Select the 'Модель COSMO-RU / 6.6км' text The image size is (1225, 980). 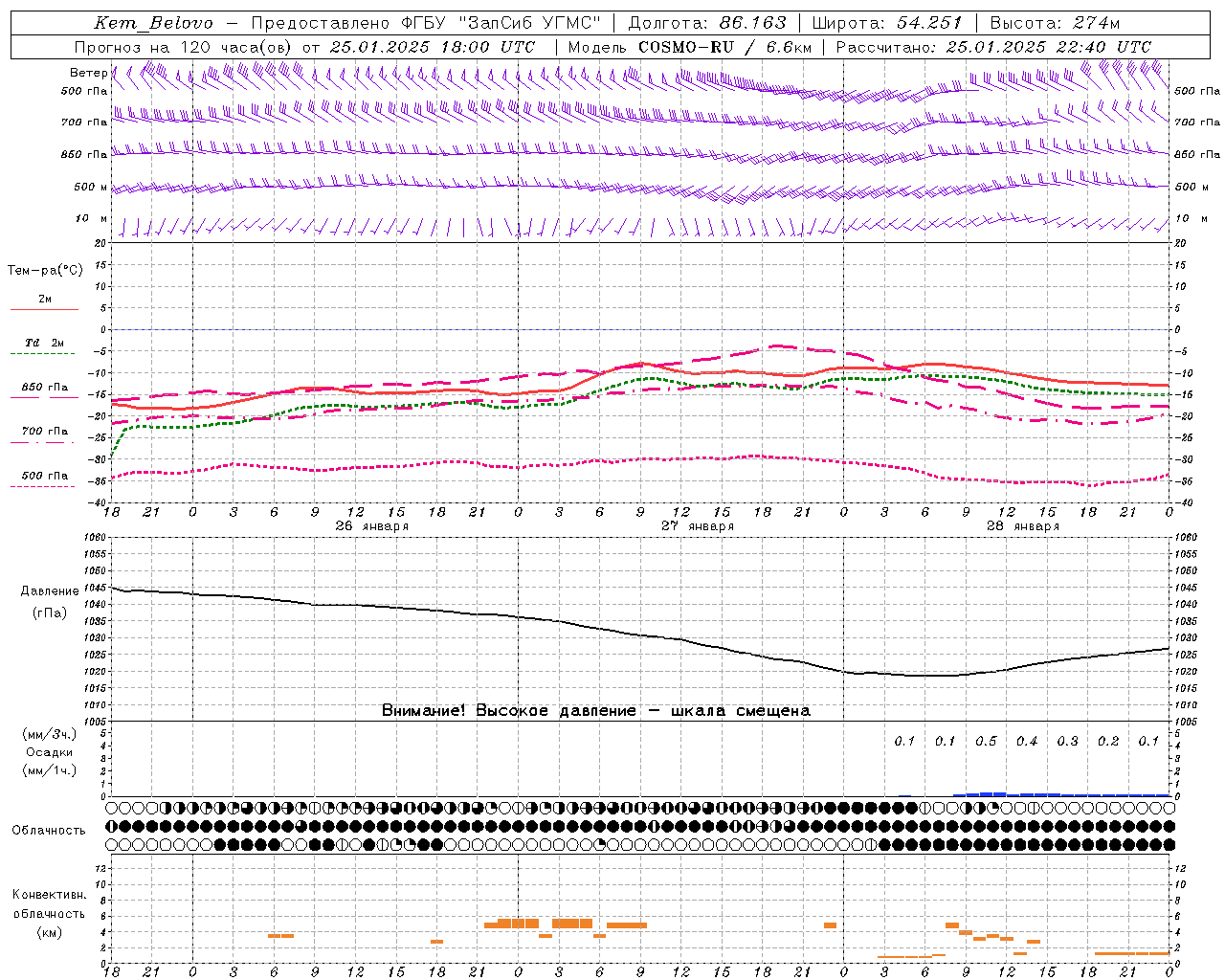(x=690, y=47)
